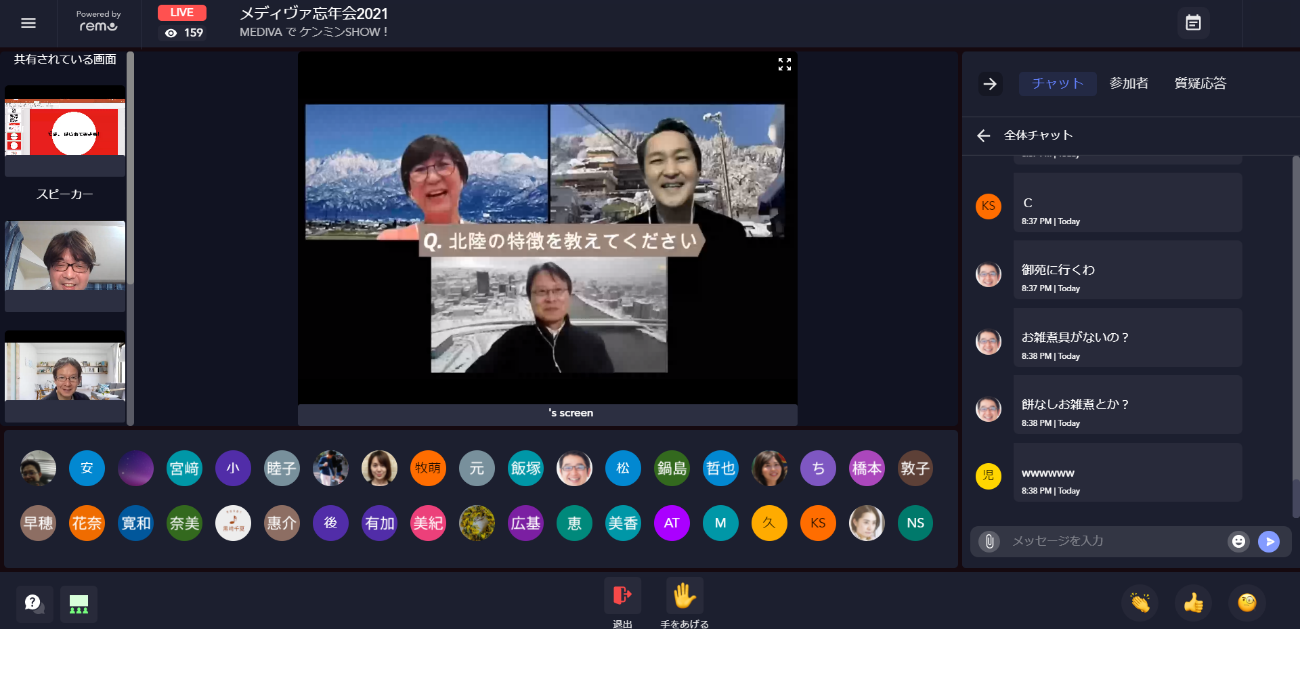Attach a file with paperclip icon
Image resolution: width=1300 pixels, height=692 pixels.
pos(989,541)
